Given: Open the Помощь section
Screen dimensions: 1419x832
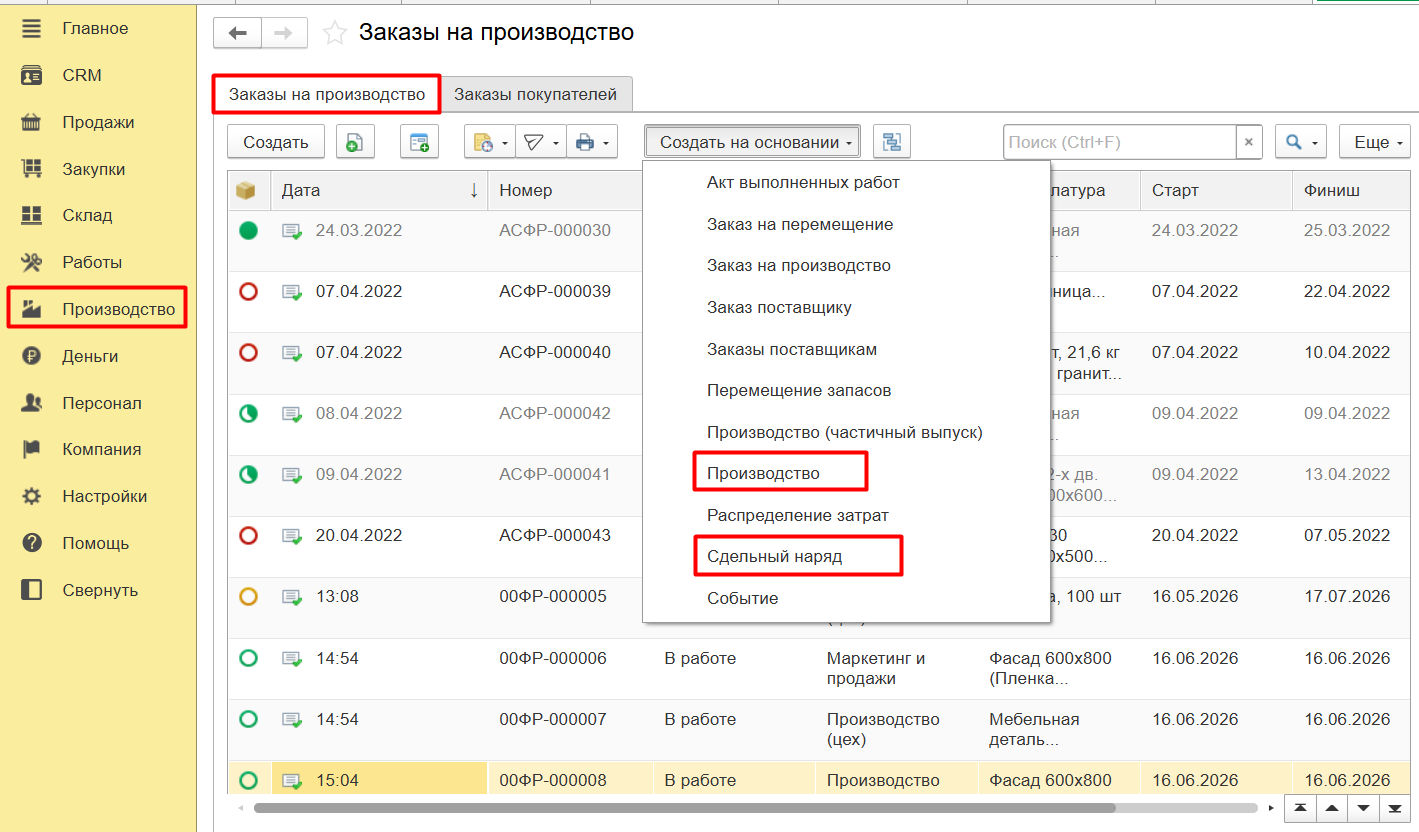Looking at the screenshot, I should (95, 543).
